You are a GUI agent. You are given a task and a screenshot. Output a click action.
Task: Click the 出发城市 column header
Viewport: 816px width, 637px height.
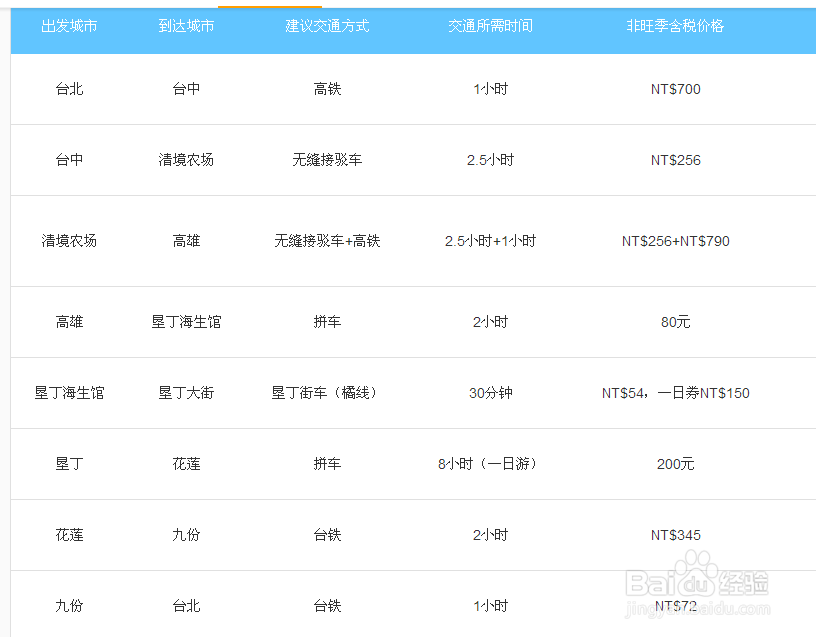(69, 26)
